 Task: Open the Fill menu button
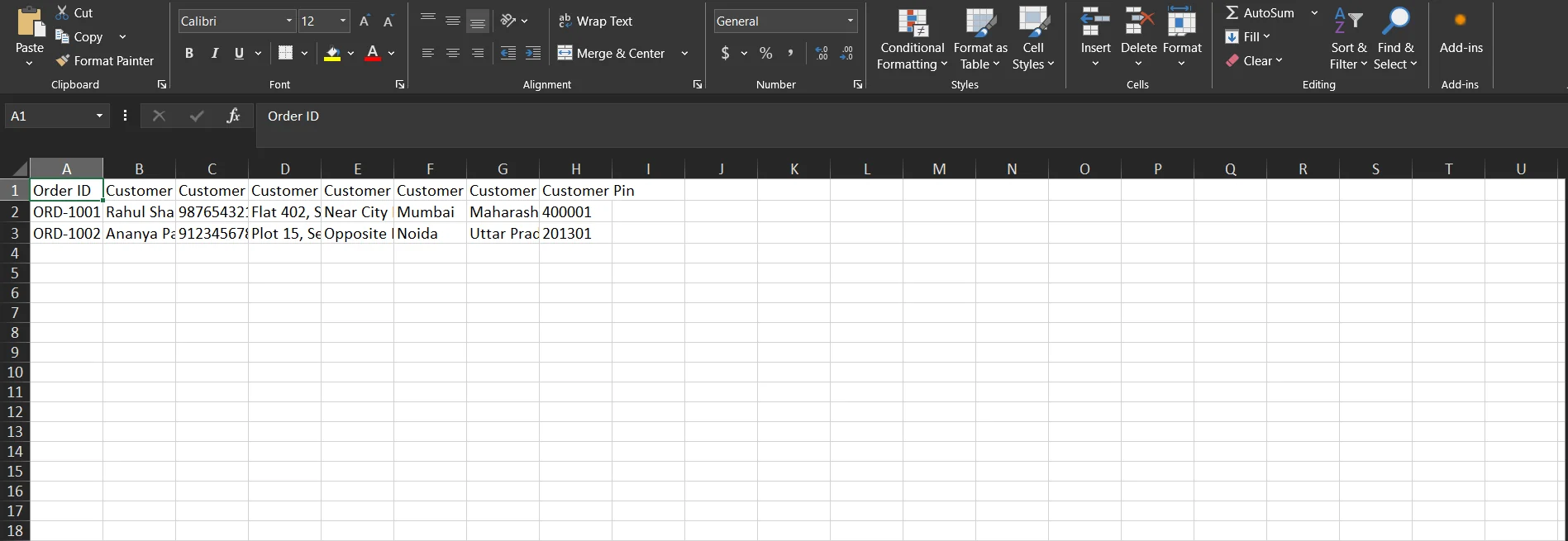1247,37
